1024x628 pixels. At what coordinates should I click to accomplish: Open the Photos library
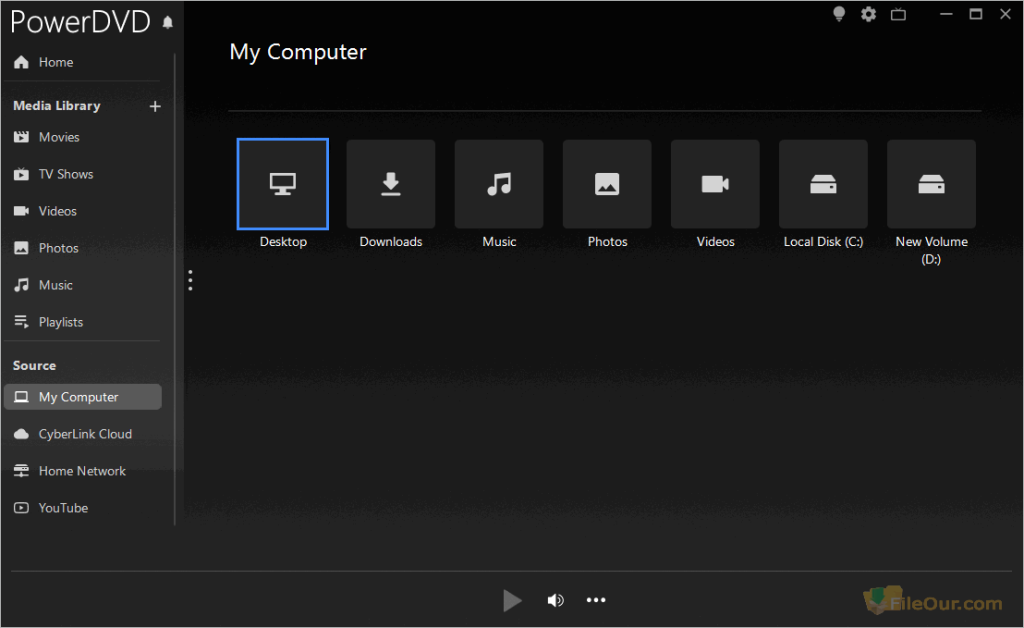(59, 248)
